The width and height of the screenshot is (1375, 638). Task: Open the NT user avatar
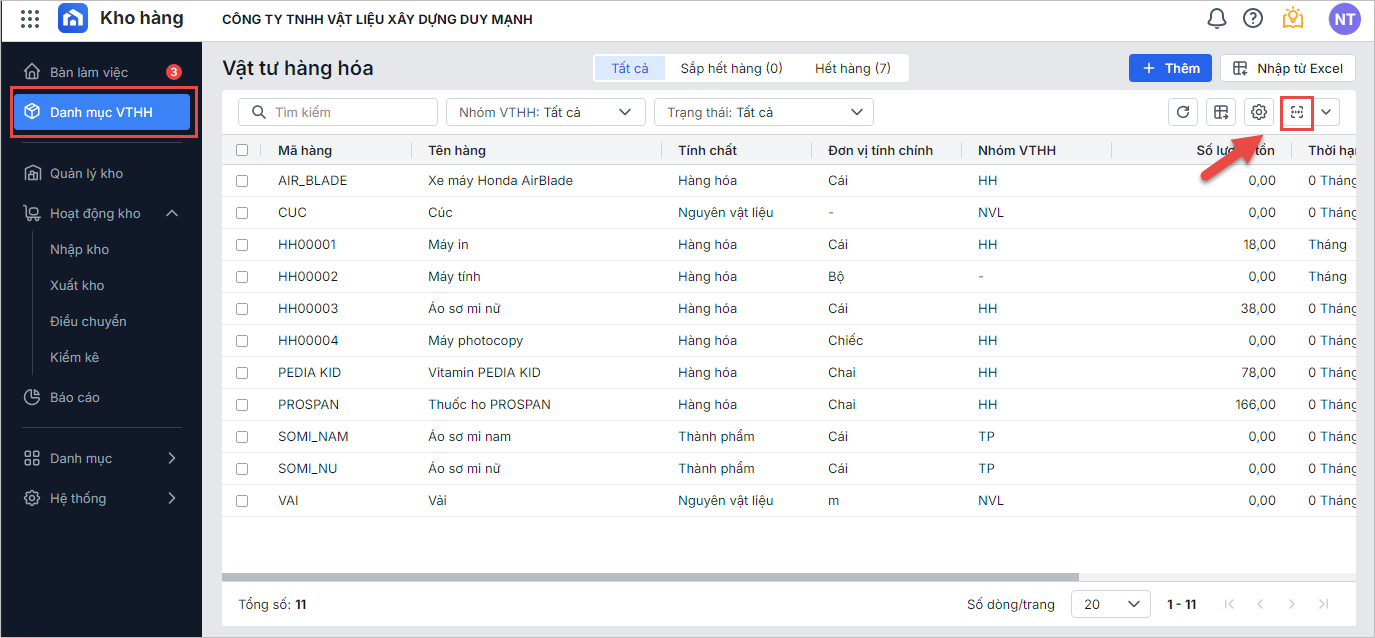coord(1344,18)
